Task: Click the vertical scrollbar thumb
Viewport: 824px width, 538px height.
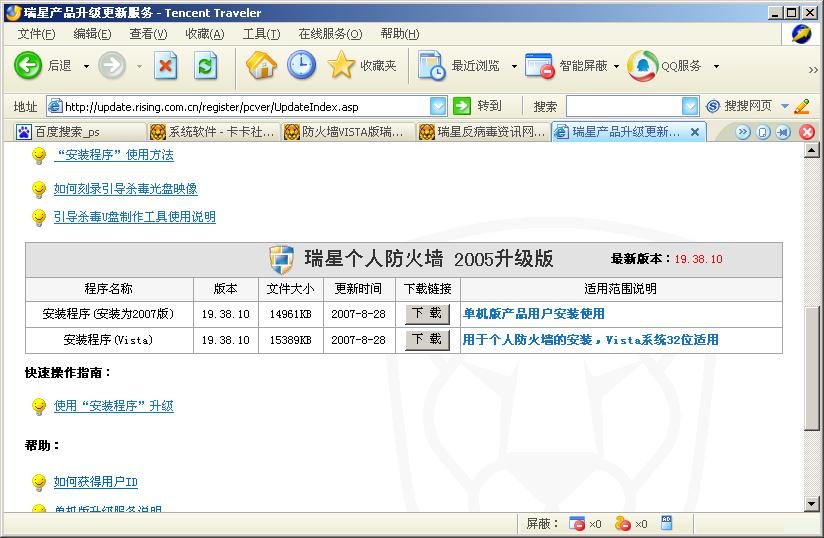Action: click(811, 367)
